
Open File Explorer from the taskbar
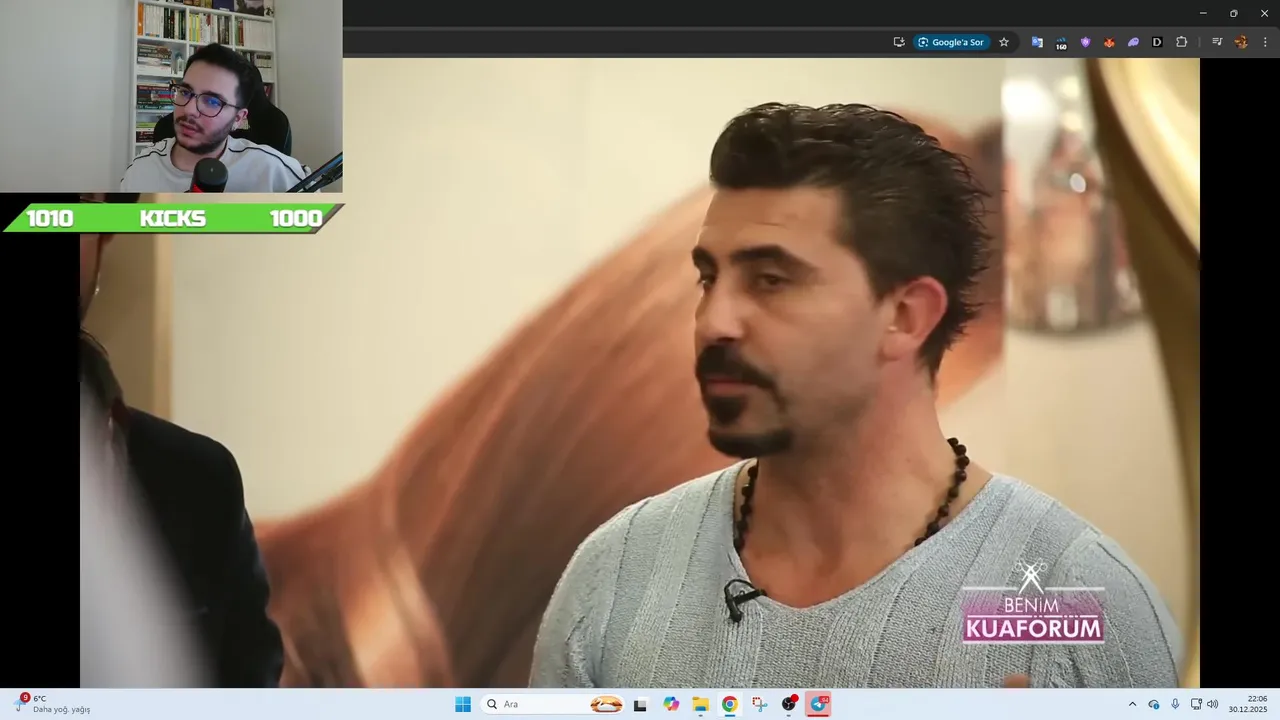(701, 704)
